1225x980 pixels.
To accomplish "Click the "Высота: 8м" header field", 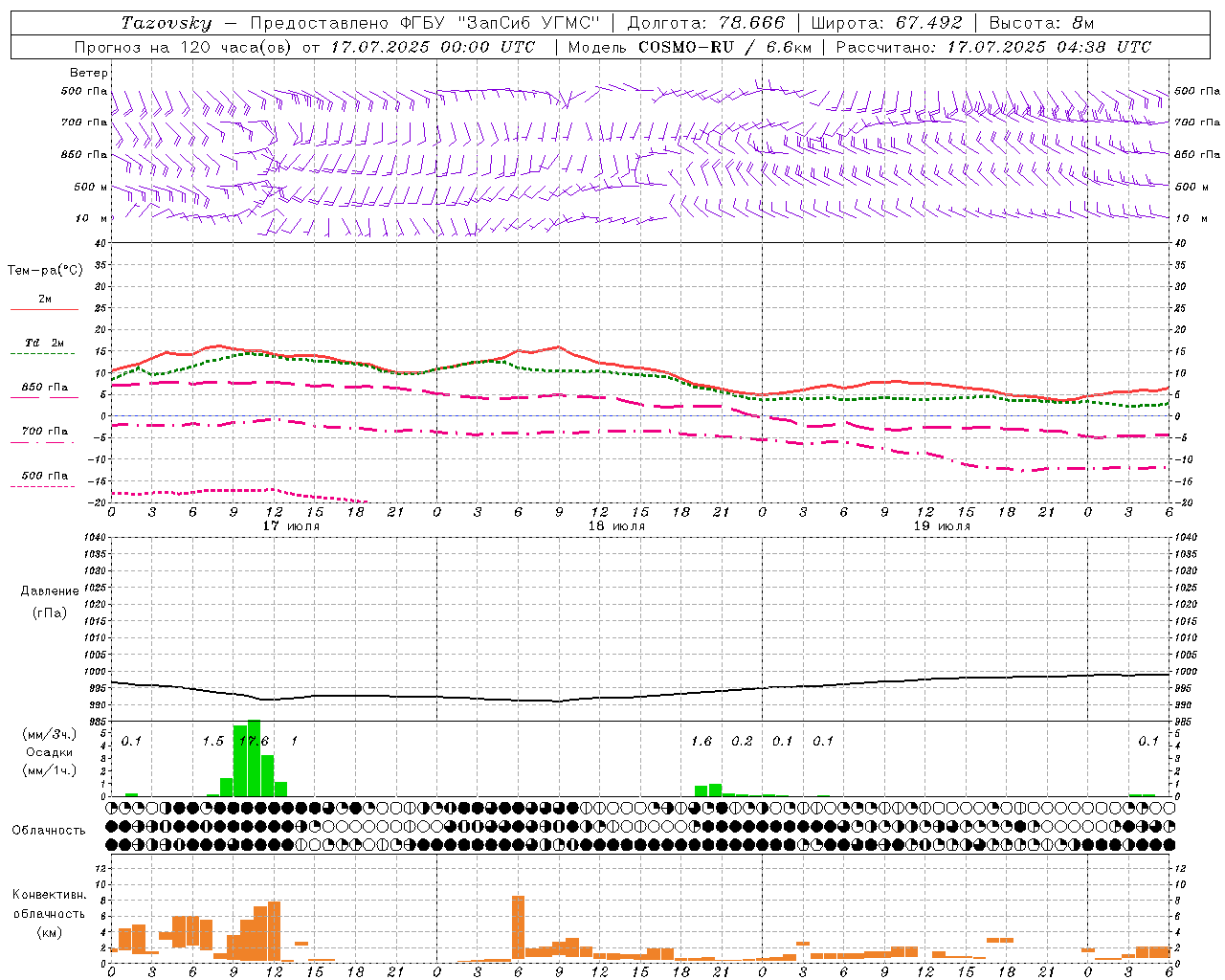I will [1041, 23].
